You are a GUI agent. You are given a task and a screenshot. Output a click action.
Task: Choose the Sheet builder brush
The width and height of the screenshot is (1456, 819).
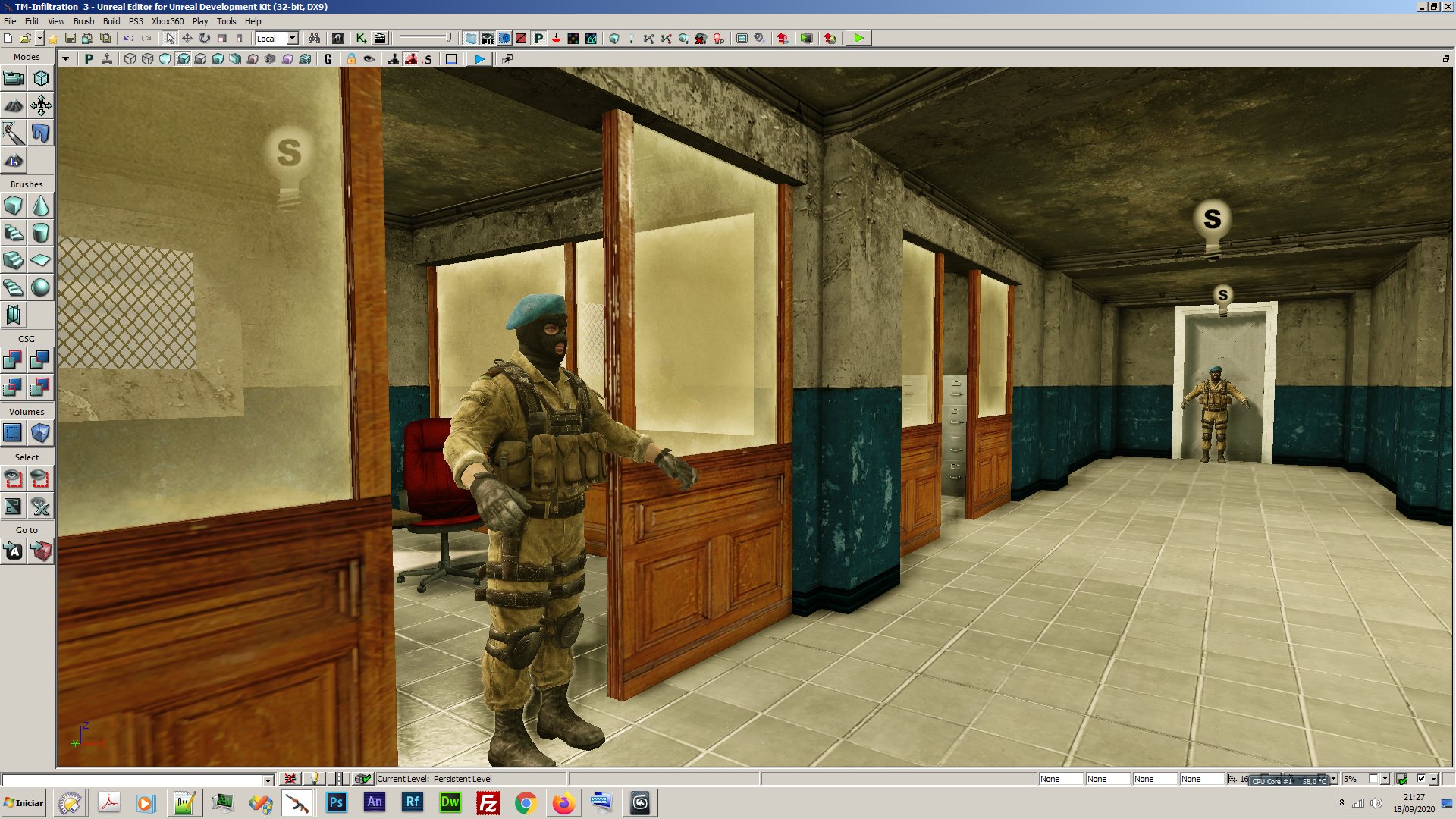tap(41, 260)
